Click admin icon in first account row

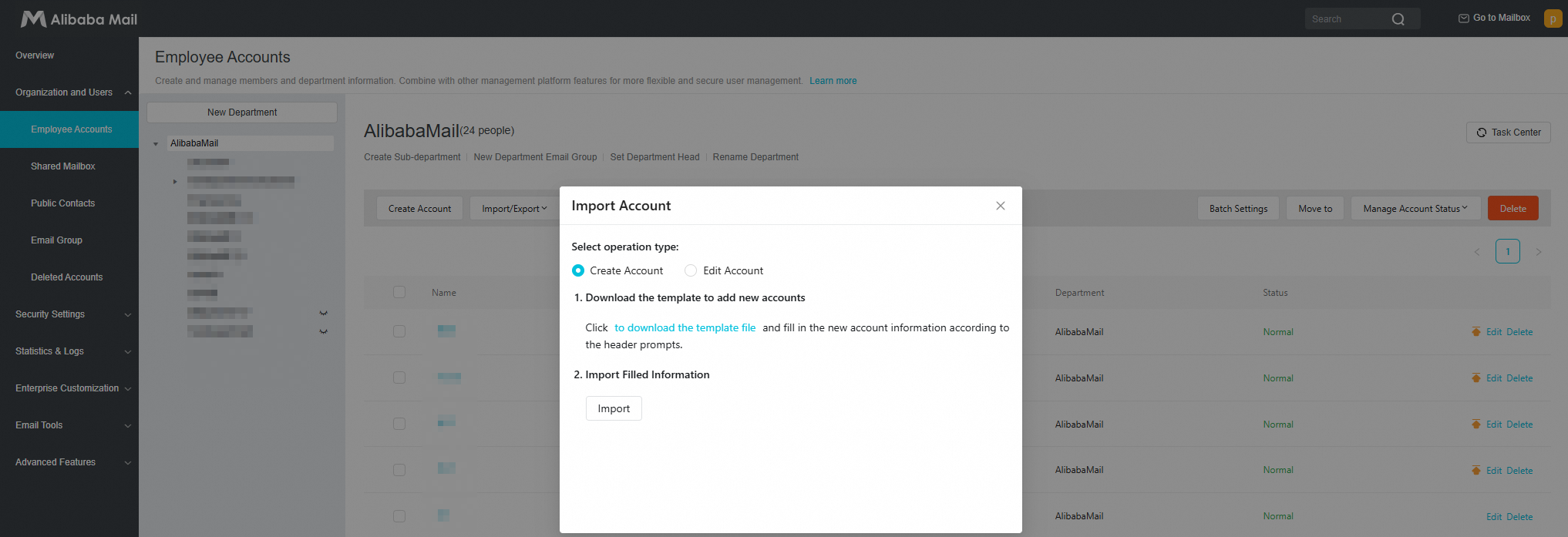(1476, 332)
